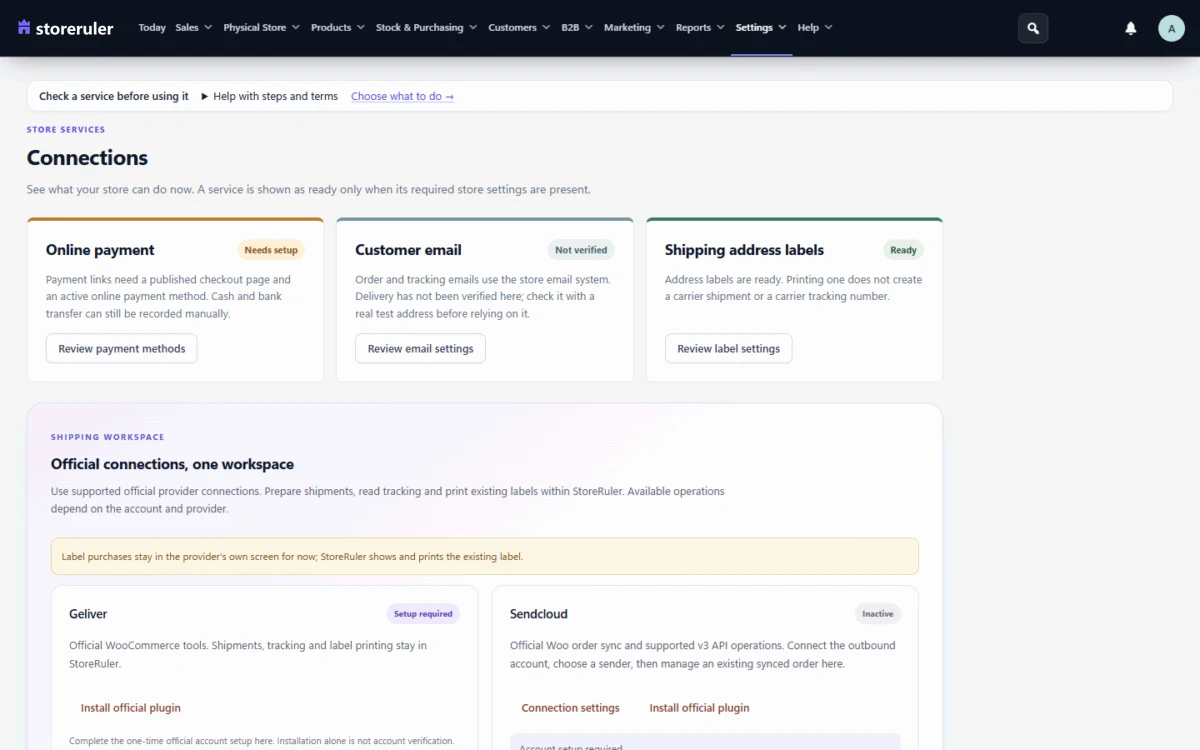Image resolution: width=1200 pixels, height=750 pixels.
Task: Click Review label settings button
Action: 729,349
